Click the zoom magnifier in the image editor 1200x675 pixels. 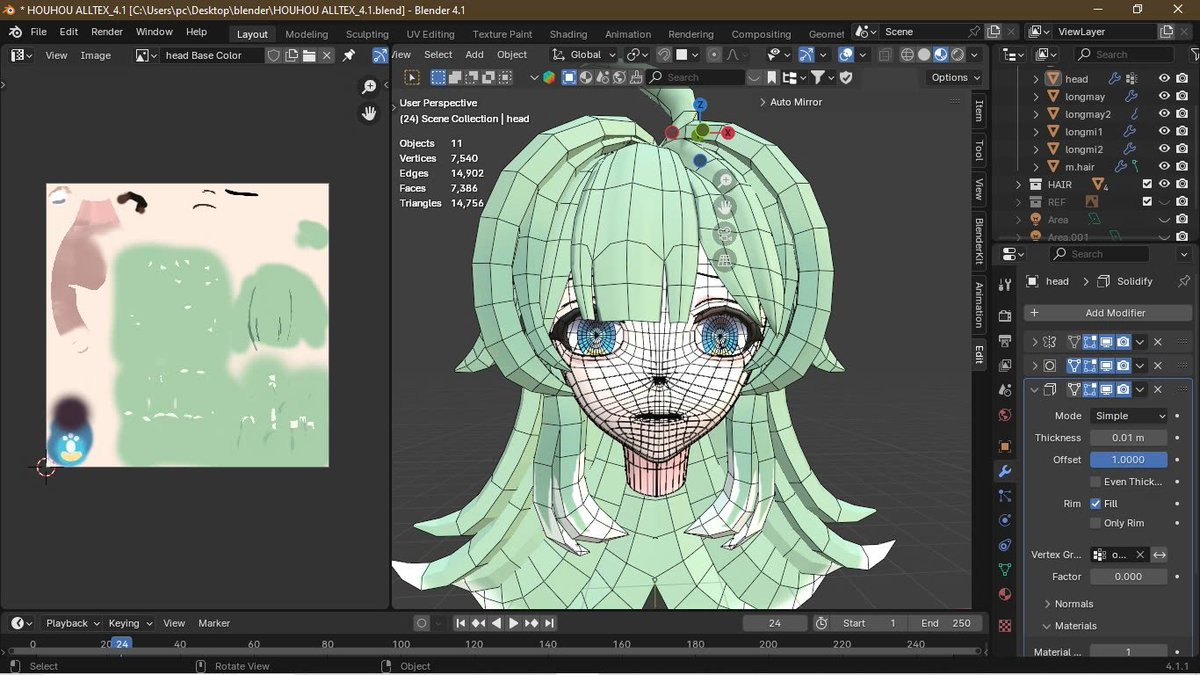(370, 88)
